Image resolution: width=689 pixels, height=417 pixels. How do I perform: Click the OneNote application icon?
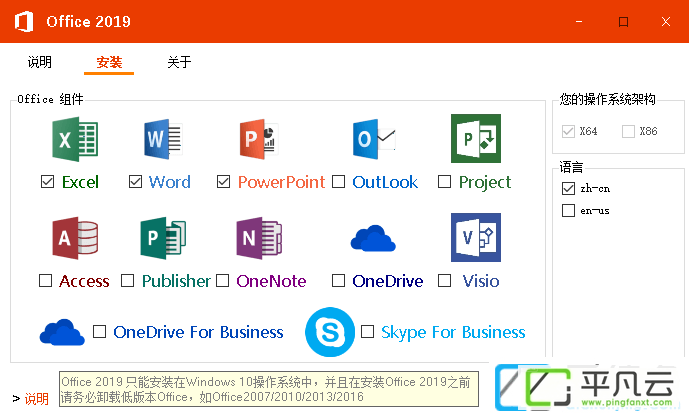(259, 238)
